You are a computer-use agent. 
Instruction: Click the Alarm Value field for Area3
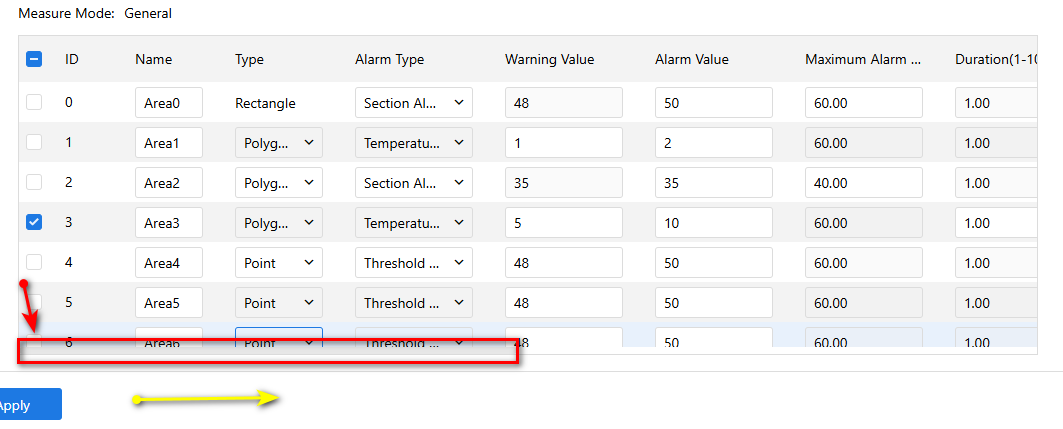click(714, 223)
